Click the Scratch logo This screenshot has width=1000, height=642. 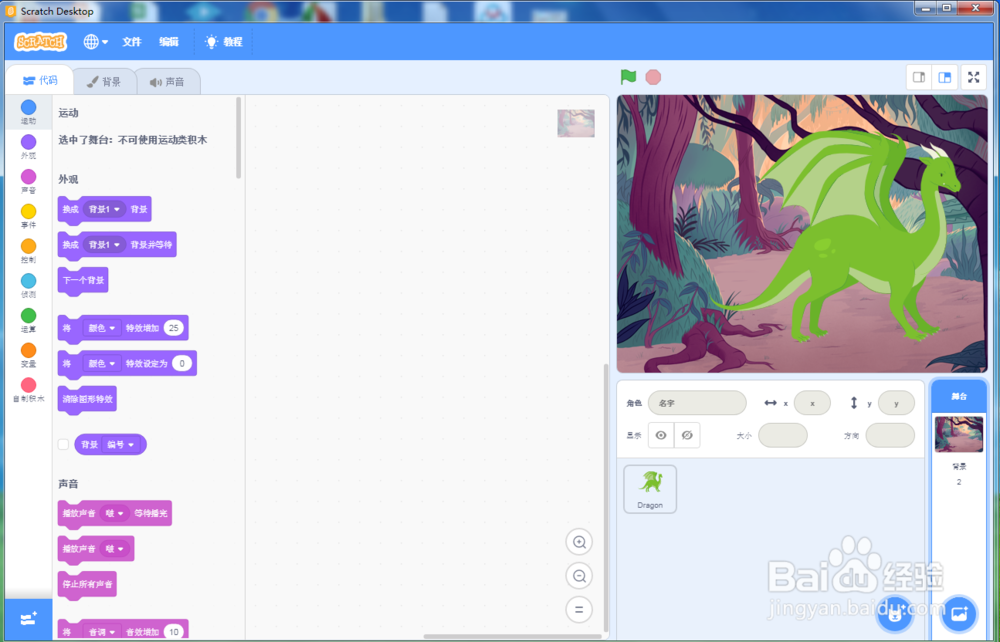tap(40, 42)
